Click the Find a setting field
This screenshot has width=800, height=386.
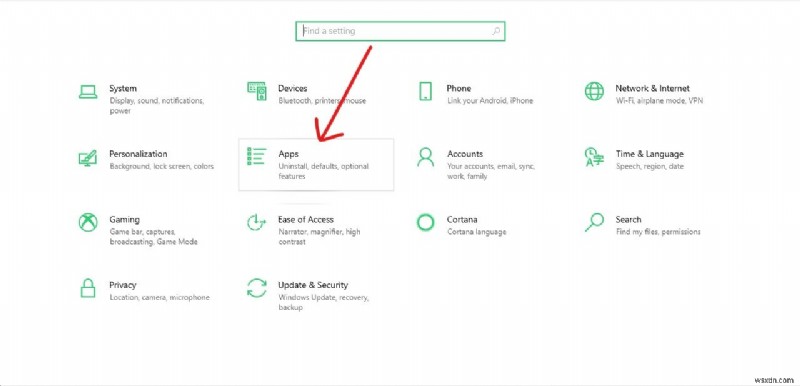(400, 31)
